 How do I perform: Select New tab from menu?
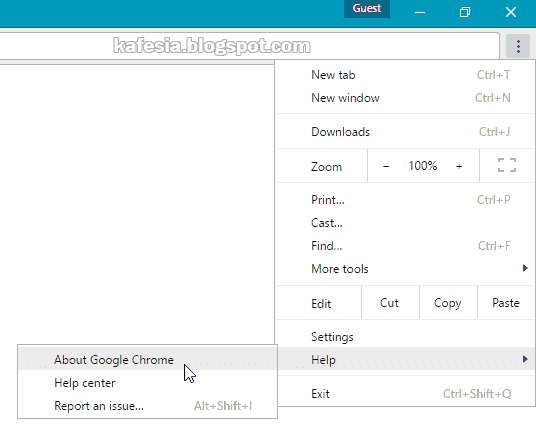(x=405, y=75)
